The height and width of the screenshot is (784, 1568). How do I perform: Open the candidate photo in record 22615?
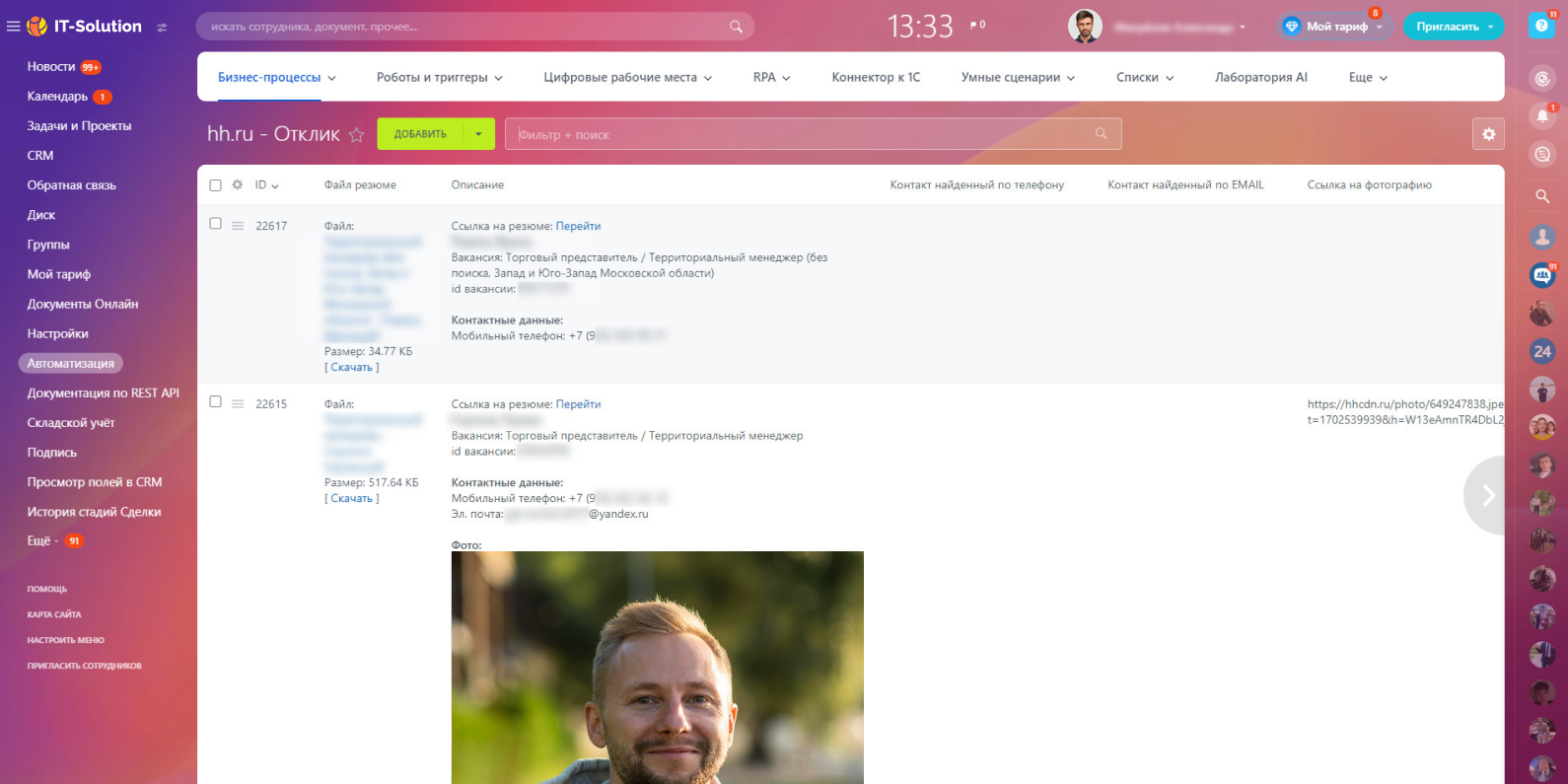pos(658,668)
